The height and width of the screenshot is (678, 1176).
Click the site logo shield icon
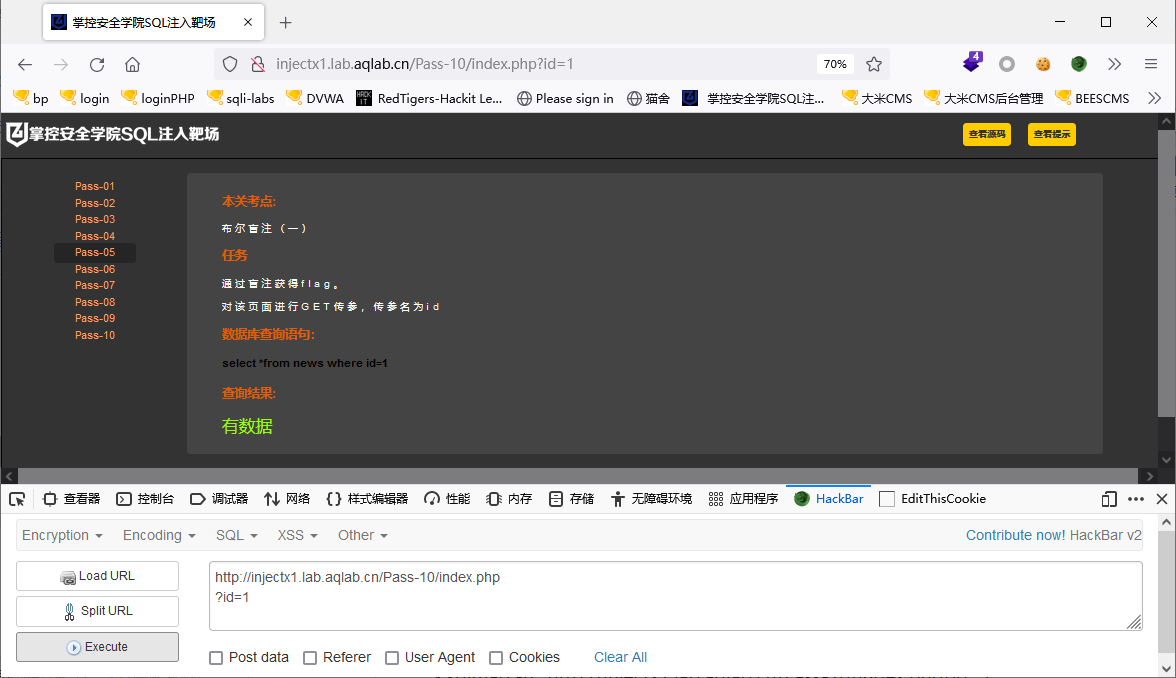point(16,134)
